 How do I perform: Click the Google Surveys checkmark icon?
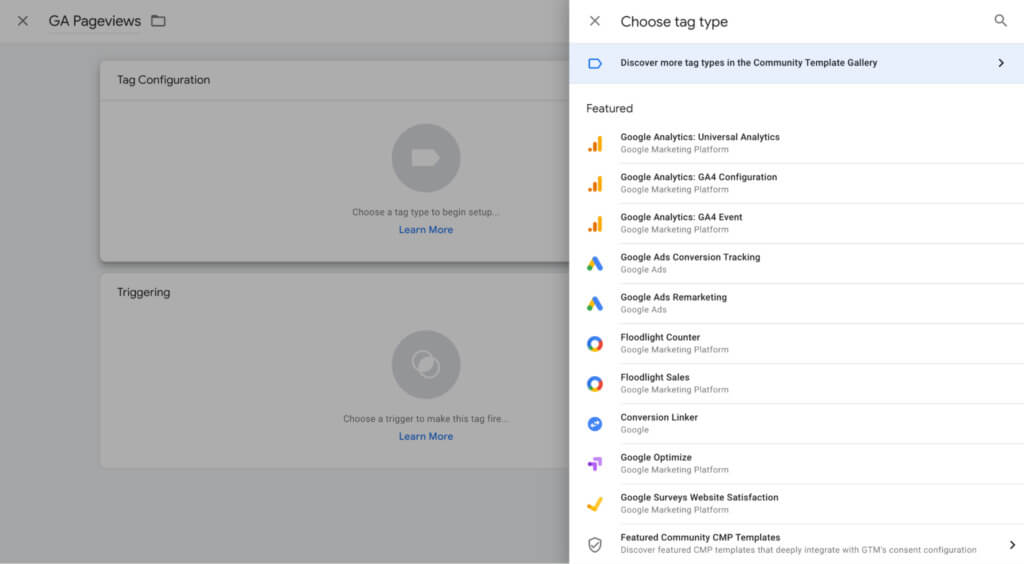(x=595, y=504)
